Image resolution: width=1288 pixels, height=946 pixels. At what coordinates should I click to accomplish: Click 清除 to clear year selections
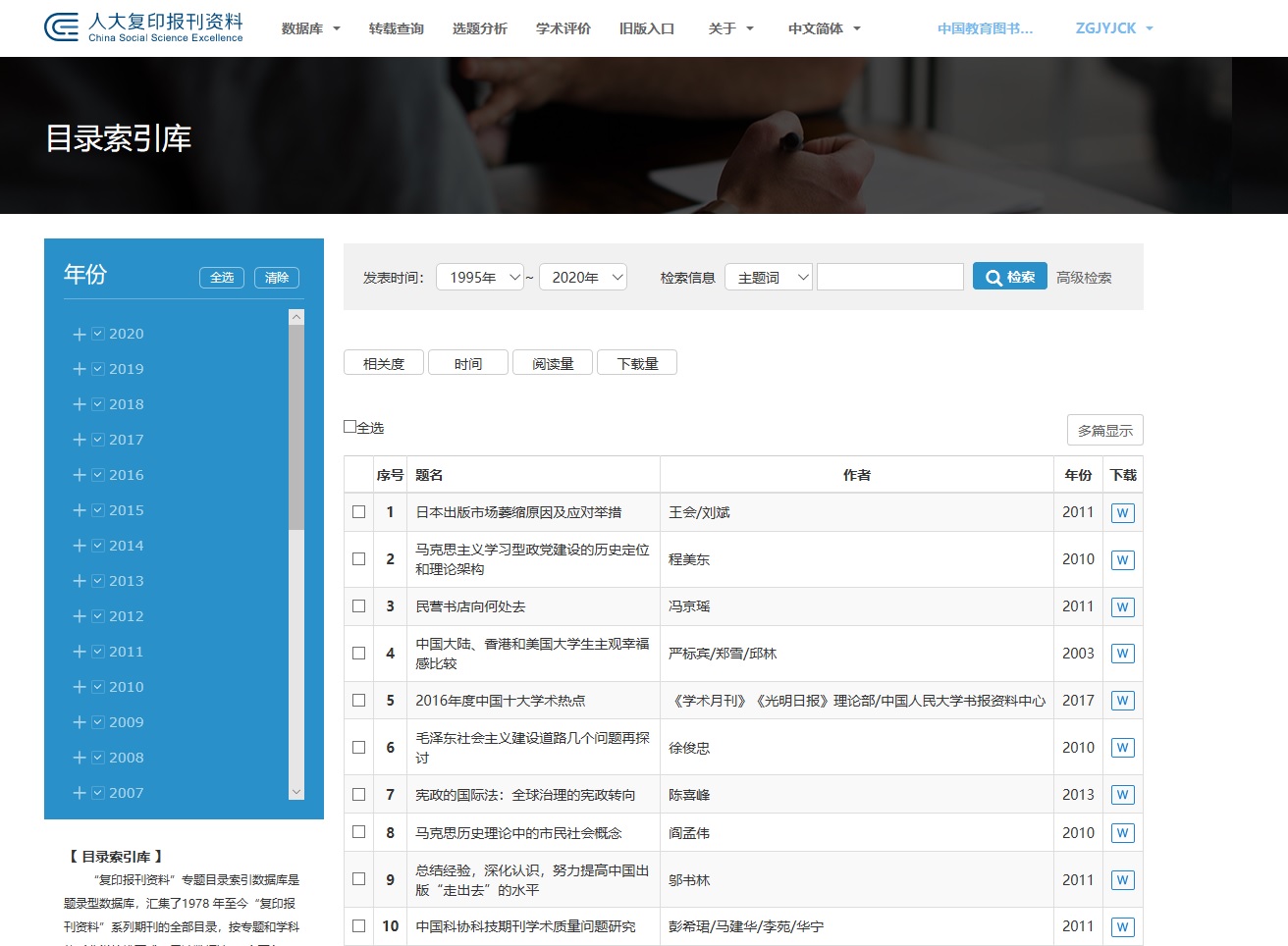pos(276,278)
